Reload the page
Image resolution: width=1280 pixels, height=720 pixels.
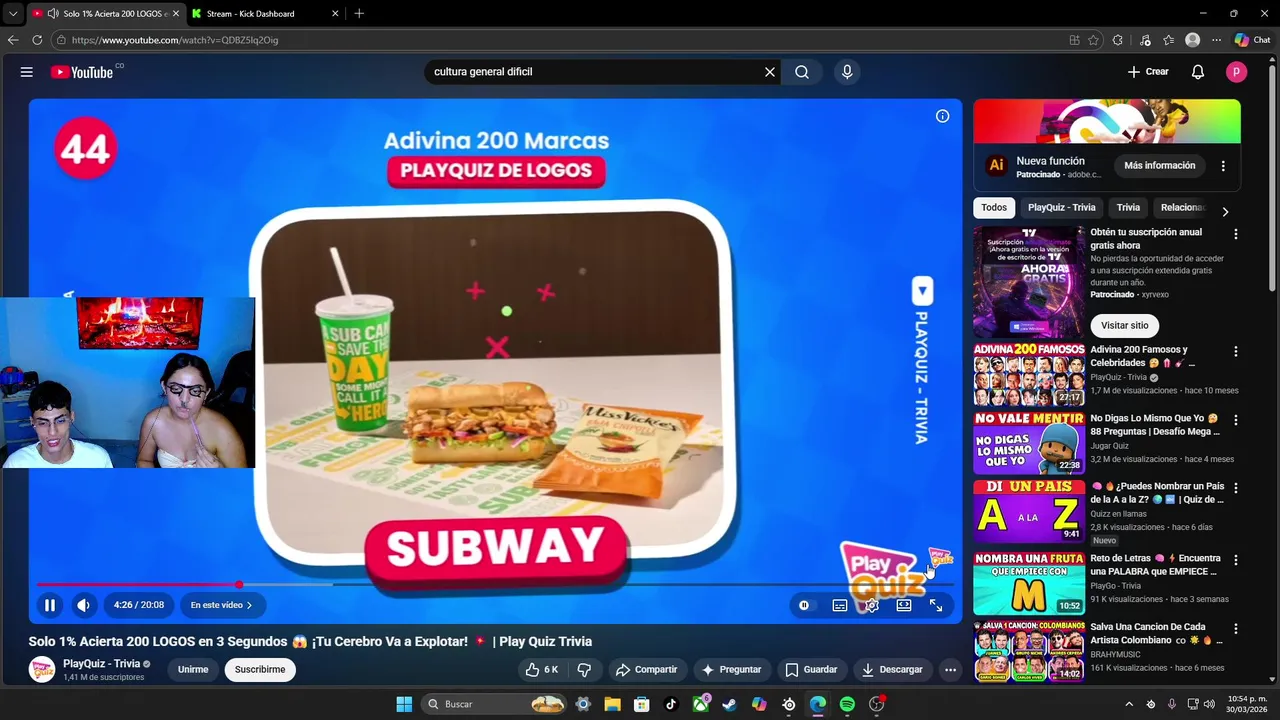[37, 40]
